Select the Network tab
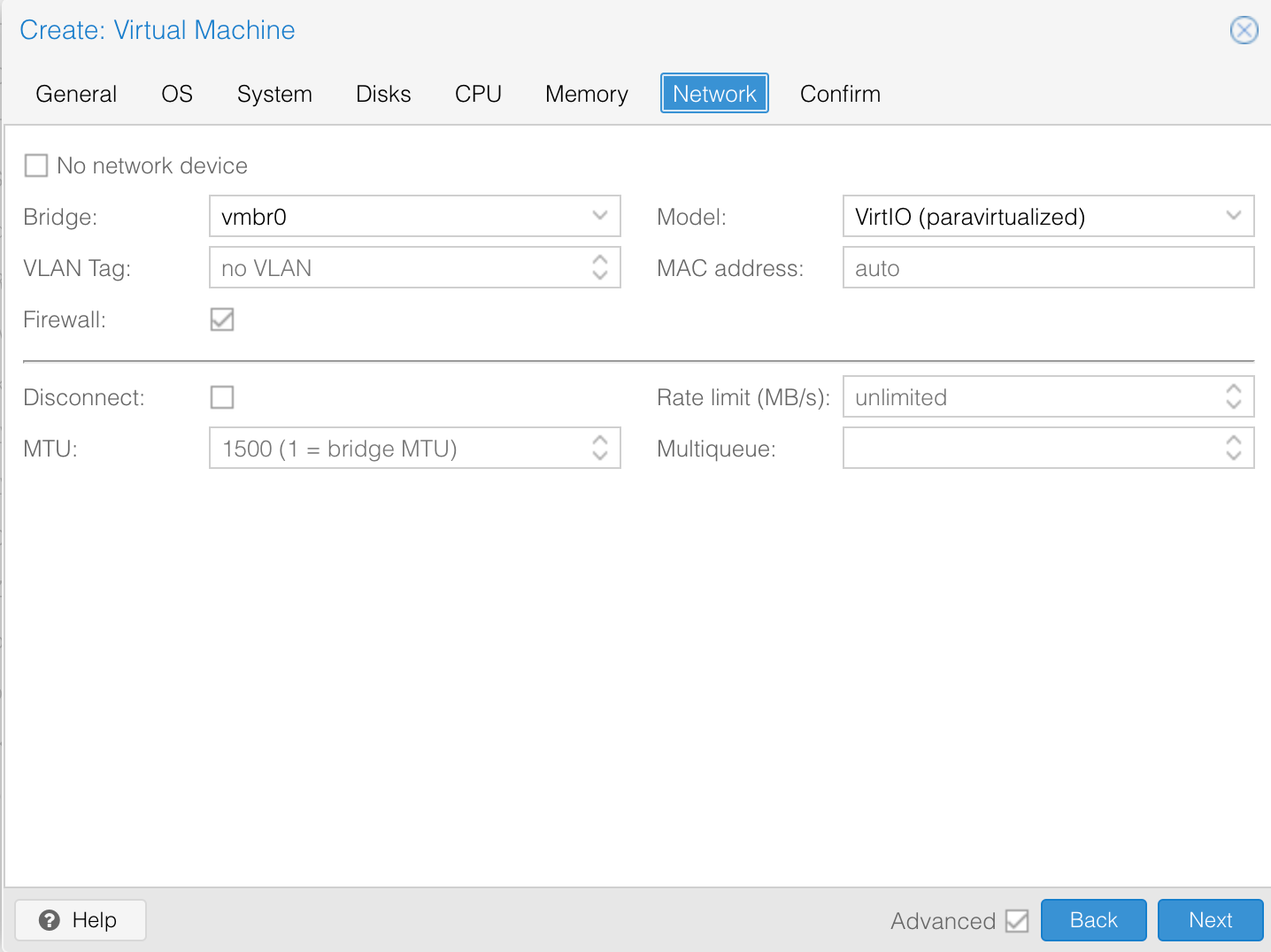 coord(714,94)
